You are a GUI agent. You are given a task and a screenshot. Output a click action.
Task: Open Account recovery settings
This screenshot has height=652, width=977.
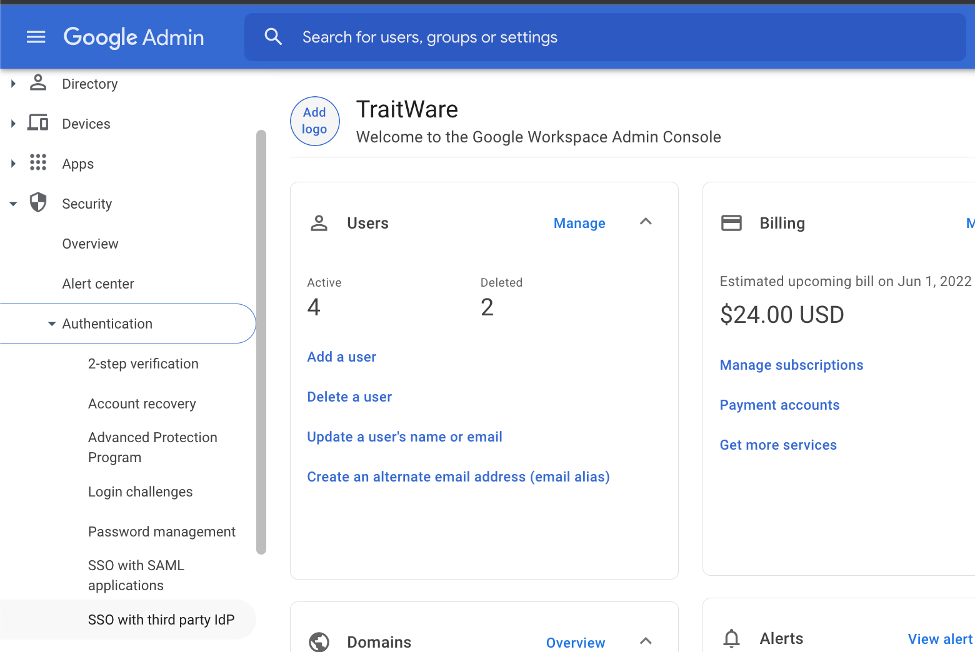pos(142,403)
